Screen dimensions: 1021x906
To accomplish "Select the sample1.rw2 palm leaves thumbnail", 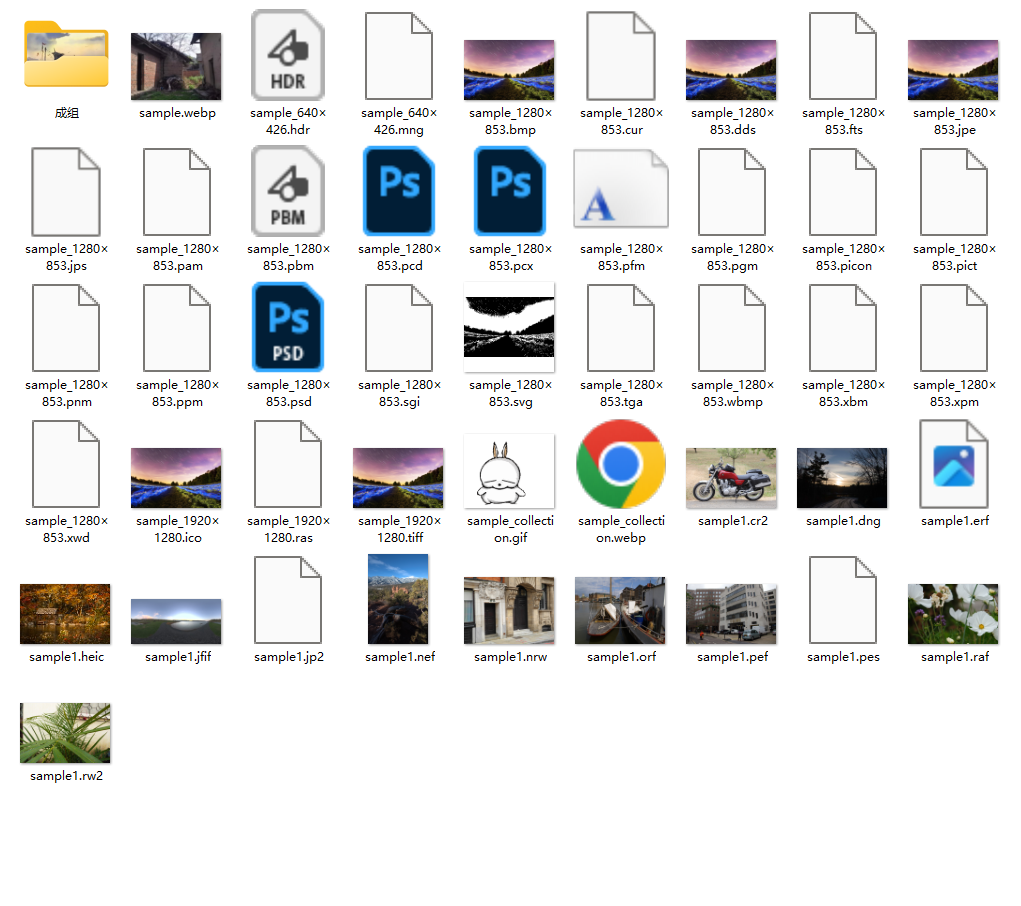I will tap(65, 733).
